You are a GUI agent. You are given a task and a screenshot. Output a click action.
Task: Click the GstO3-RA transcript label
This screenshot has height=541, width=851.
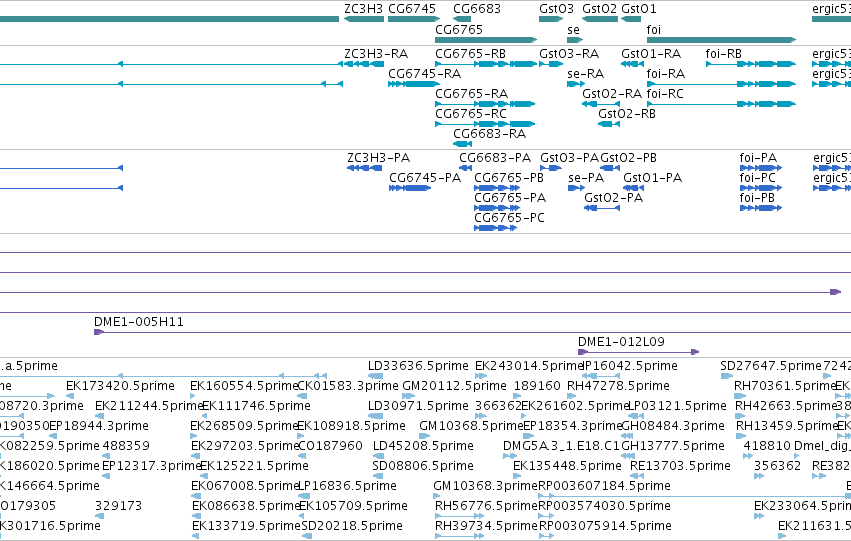(x=569, y=54)
